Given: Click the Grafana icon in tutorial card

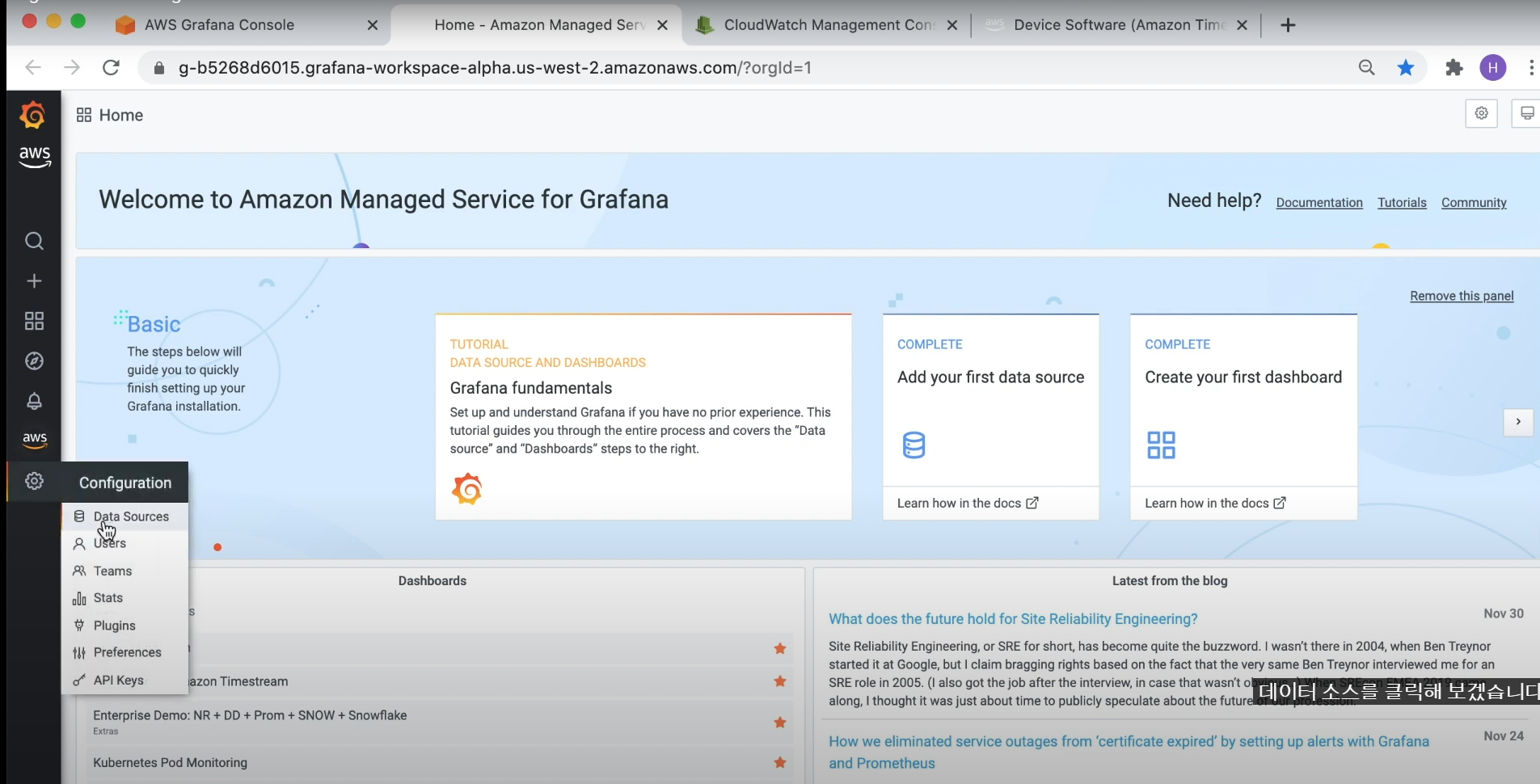Looking at the screenshot, I should 467,489.
